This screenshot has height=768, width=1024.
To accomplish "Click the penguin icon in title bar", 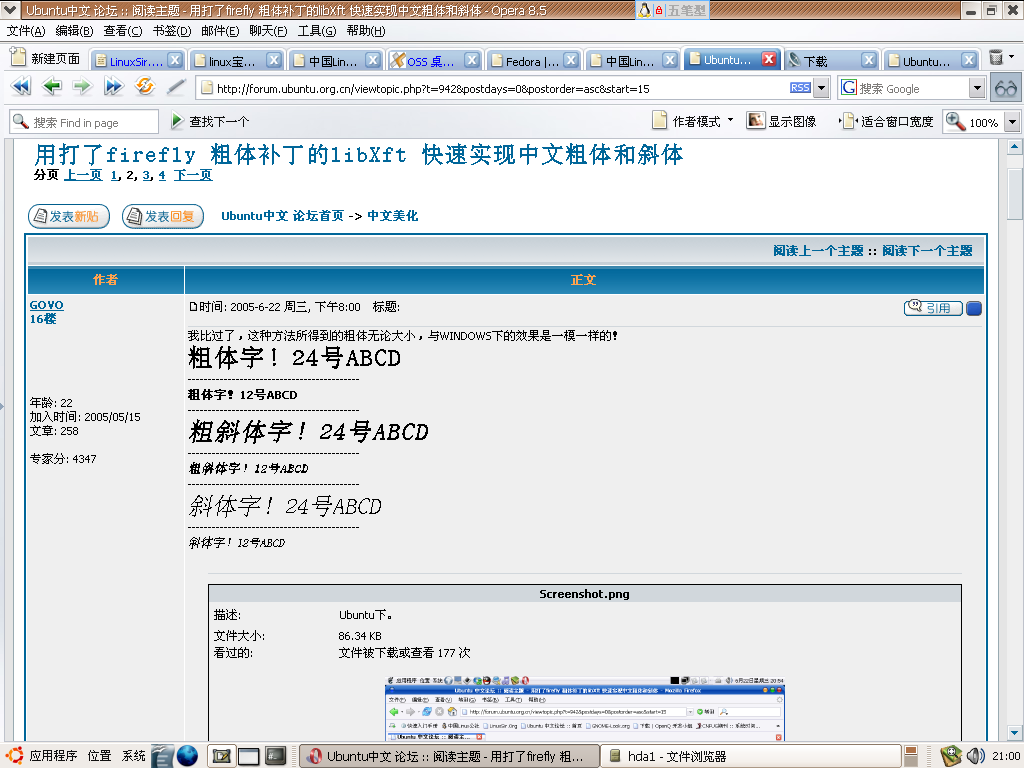I will 644,10.
